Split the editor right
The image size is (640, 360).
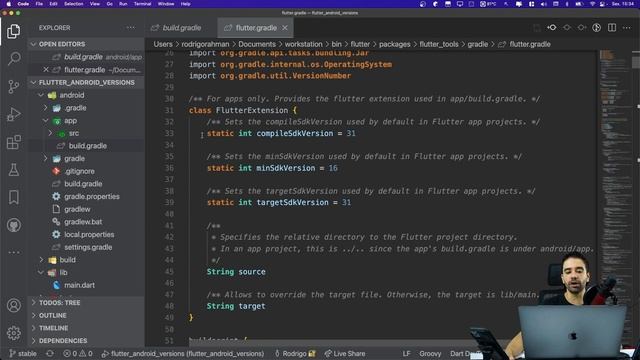[612, 28]
